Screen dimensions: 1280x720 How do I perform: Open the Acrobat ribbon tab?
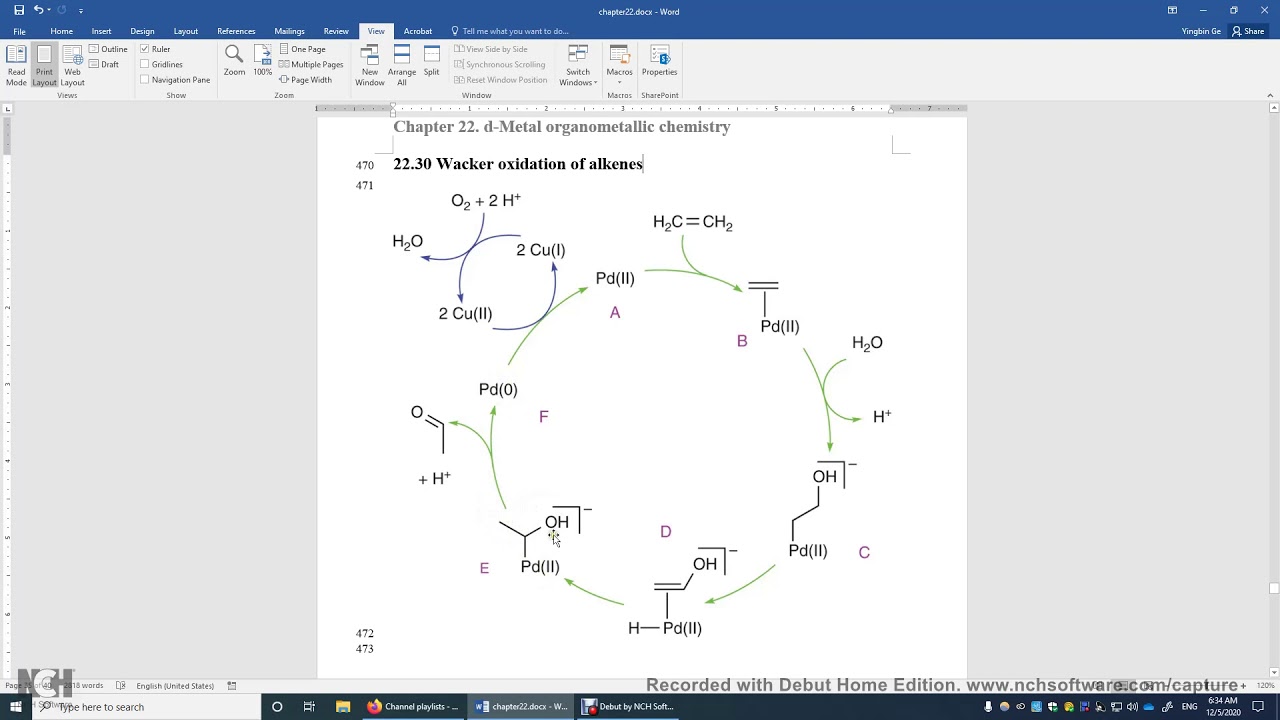coord(418,31)
